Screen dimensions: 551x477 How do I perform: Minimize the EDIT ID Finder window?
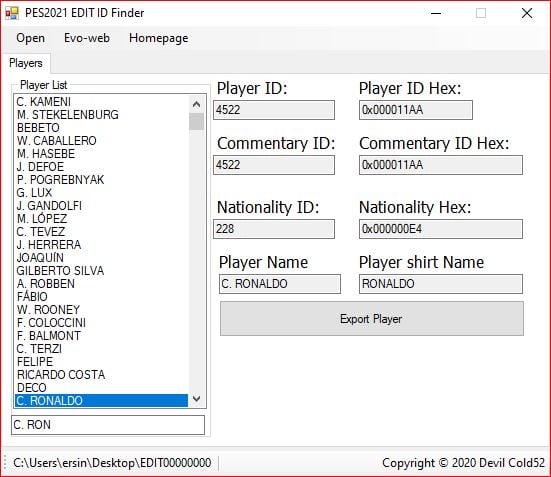(436, 13)
